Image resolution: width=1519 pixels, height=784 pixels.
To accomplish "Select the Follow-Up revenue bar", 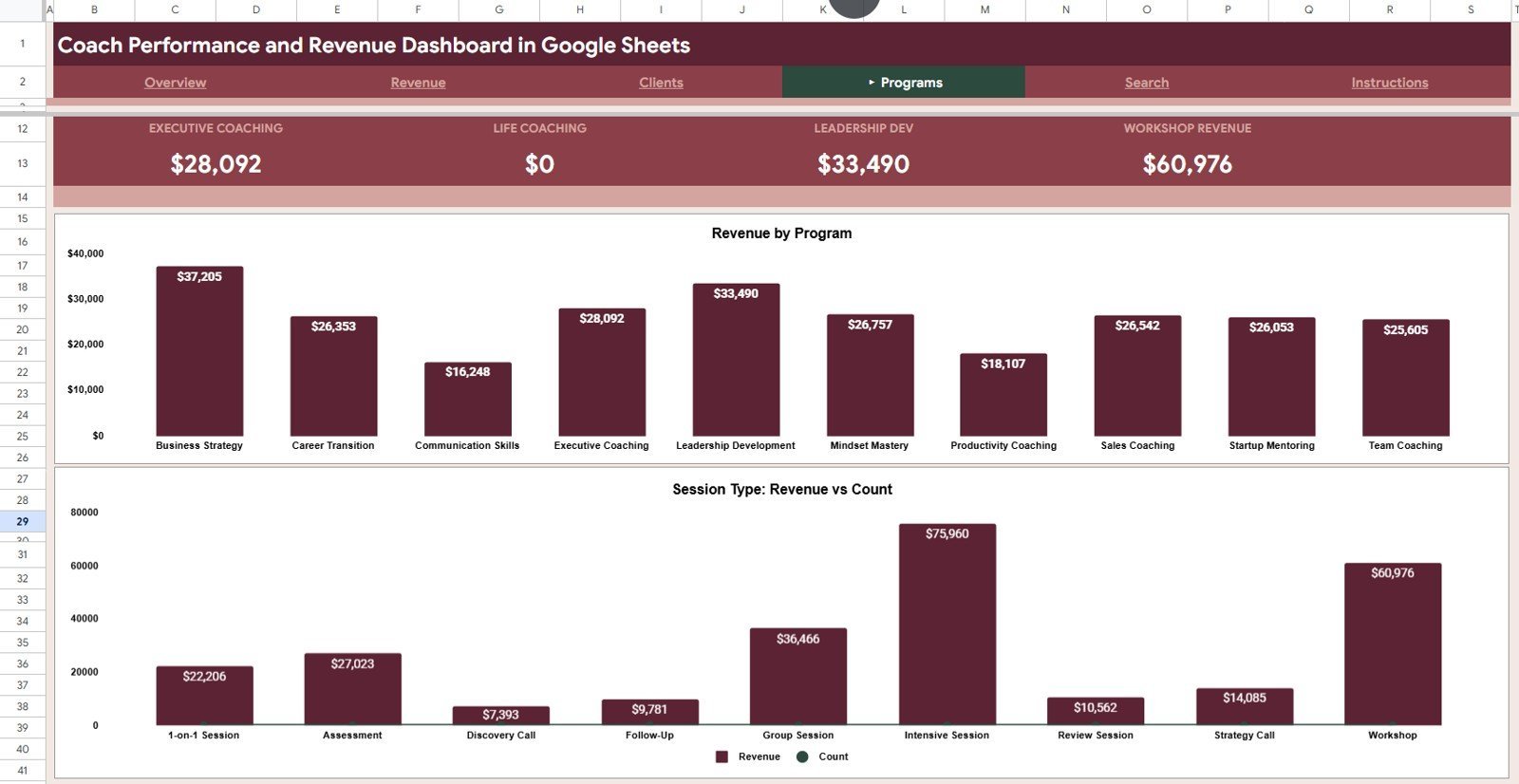I will tap(649, 712).
